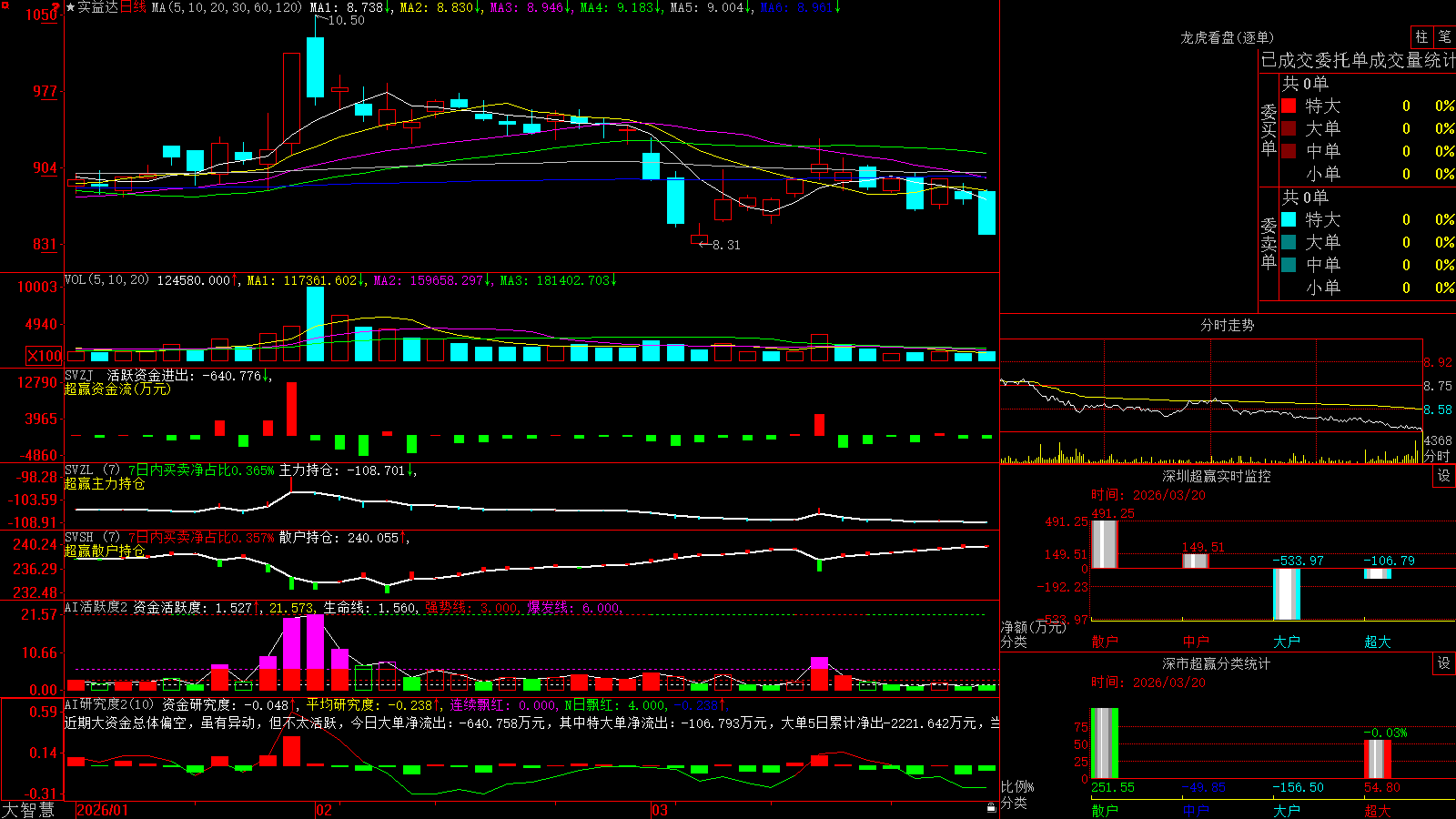Viewport: 1456px width, 819px height.
Task: Click the teal 中单 sell order swatch
Action: tap(1289, 265)
